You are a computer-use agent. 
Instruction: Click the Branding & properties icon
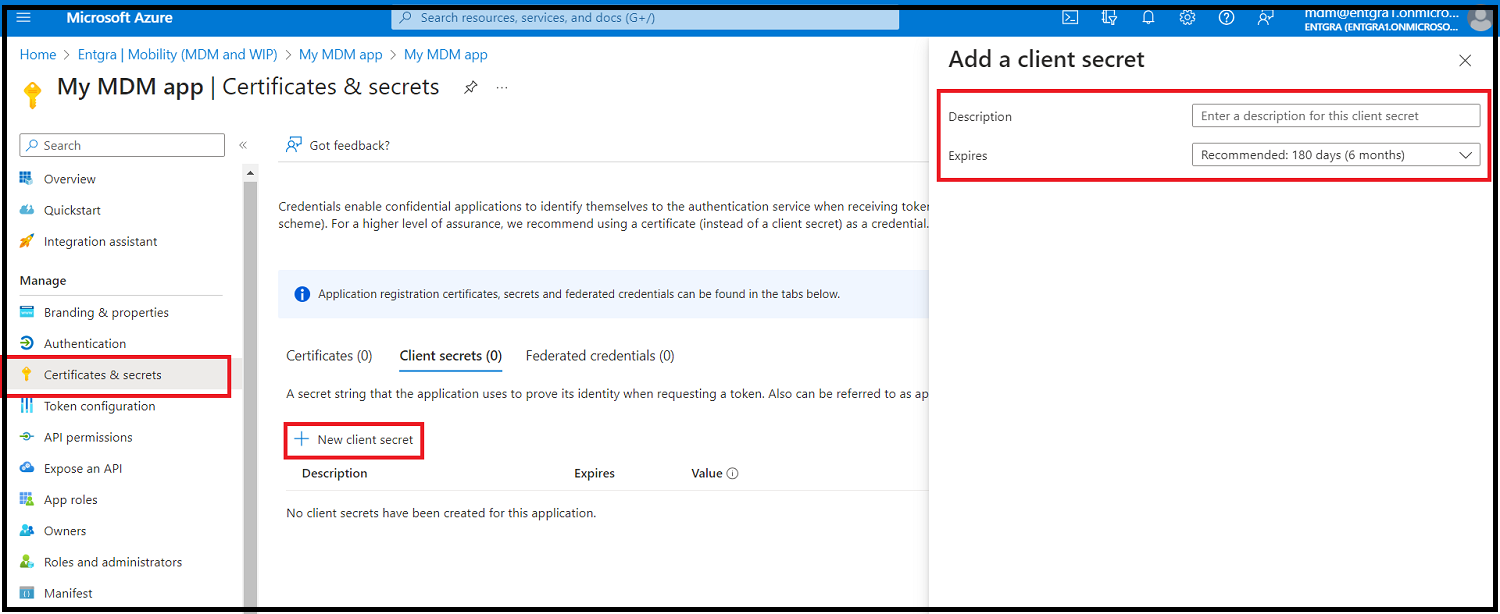[27, 312]
